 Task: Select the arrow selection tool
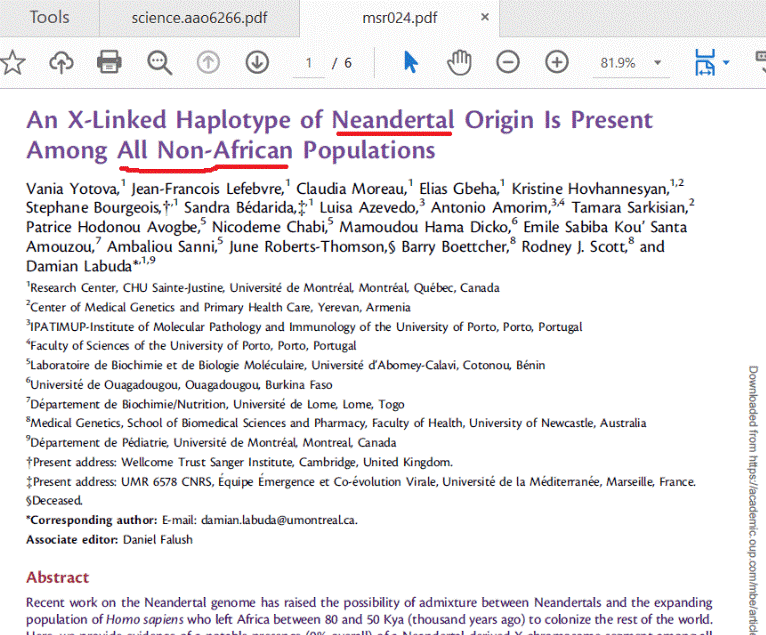[x=411, y=63]
